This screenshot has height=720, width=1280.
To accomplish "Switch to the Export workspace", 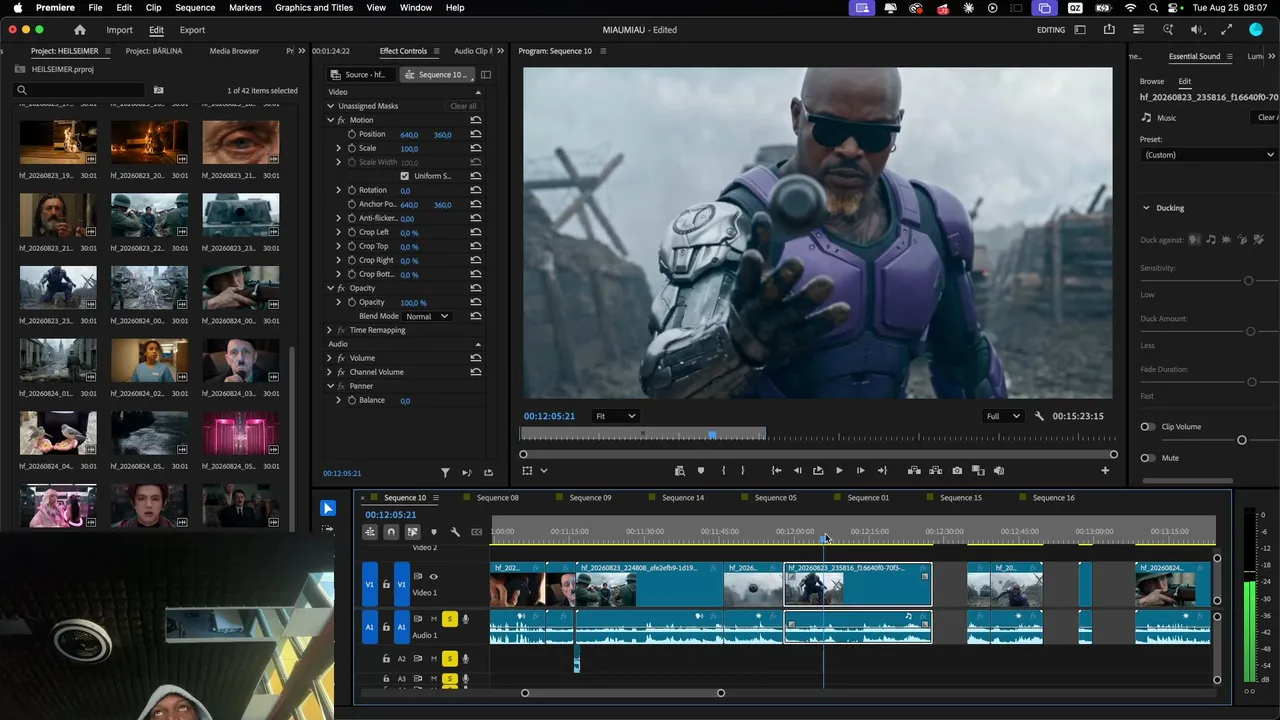I will tap(192, 30).
